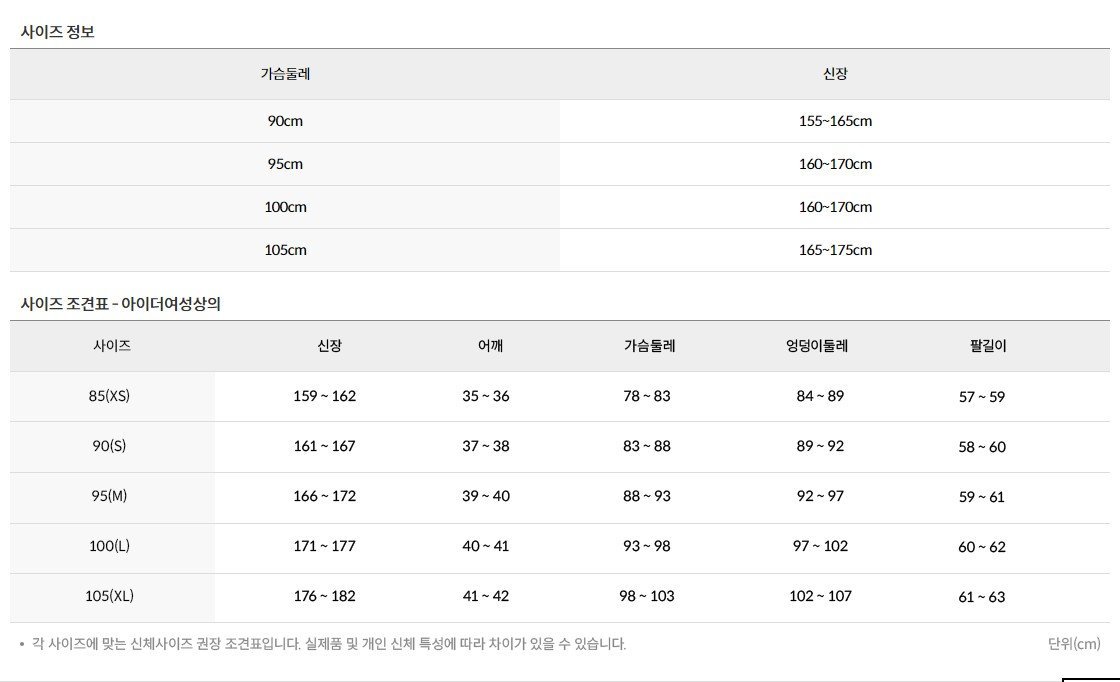Click the 엉덩이둘레 column header
Image resolution: width=1120 pixels, height=682 pixels.
point(816,346)
